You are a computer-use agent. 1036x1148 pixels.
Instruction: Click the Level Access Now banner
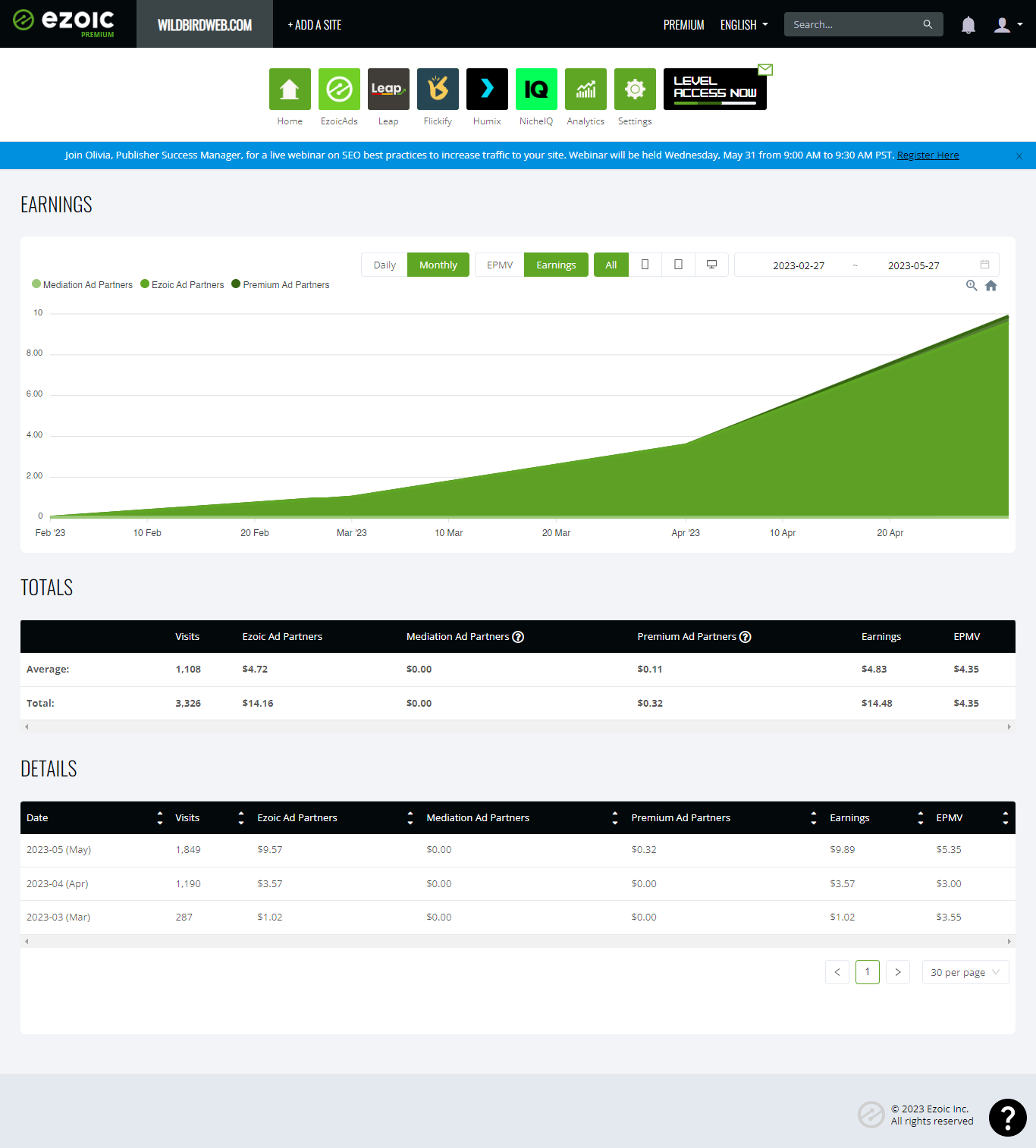715,89
